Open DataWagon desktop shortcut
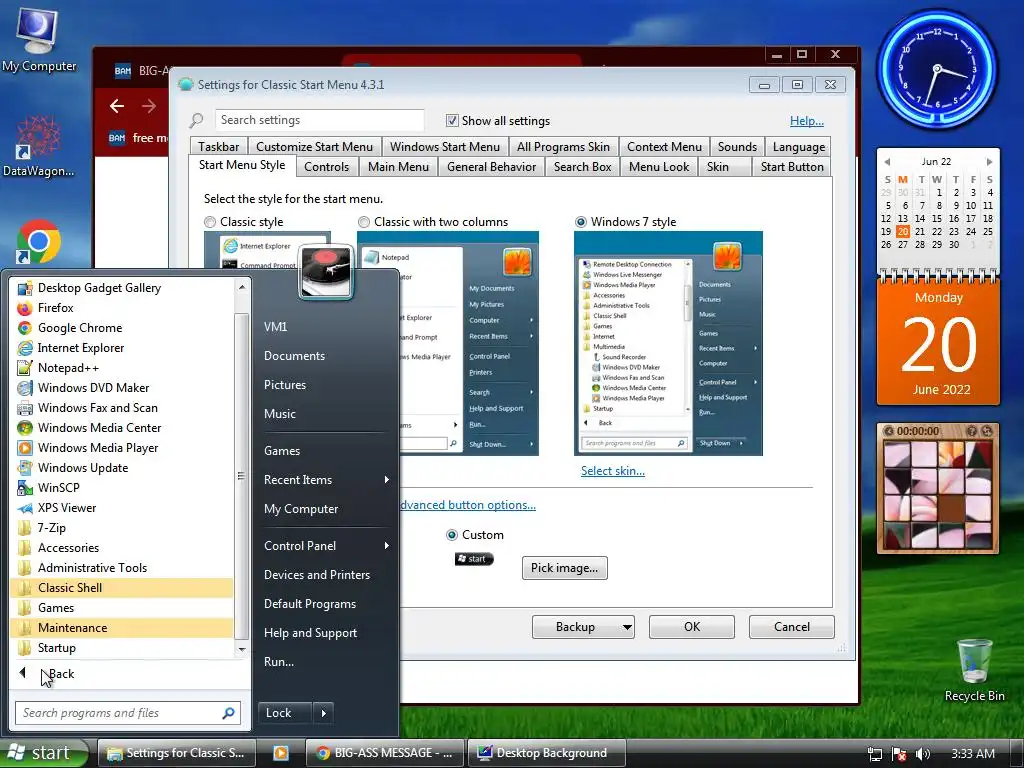Image resolution: width=1024 pixels, height=768 pixels. tap(39, 147)
